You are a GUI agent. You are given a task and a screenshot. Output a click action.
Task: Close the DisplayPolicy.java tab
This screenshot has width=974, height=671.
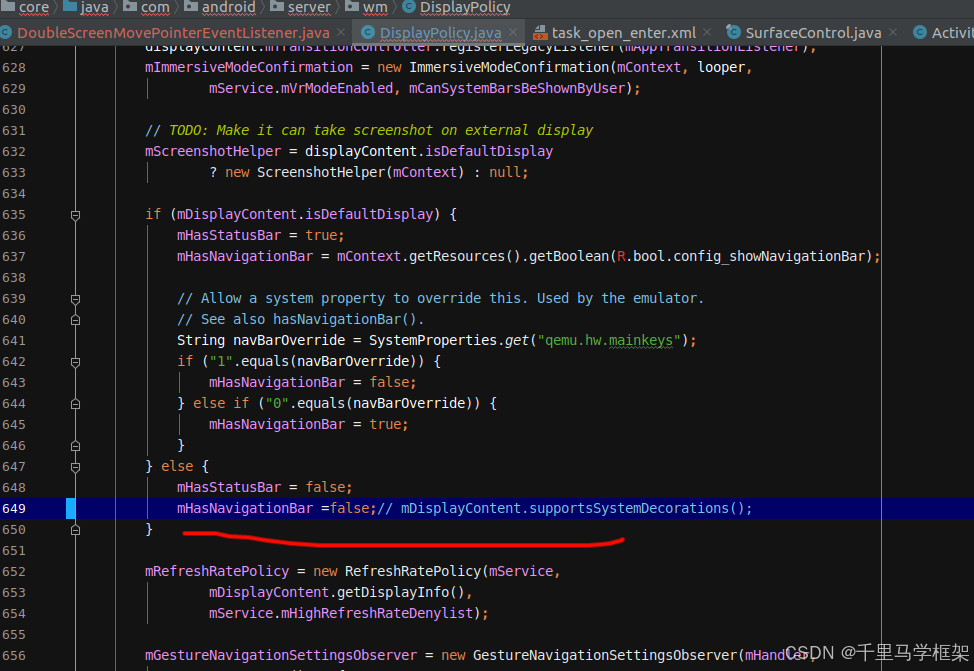(512, 32)
